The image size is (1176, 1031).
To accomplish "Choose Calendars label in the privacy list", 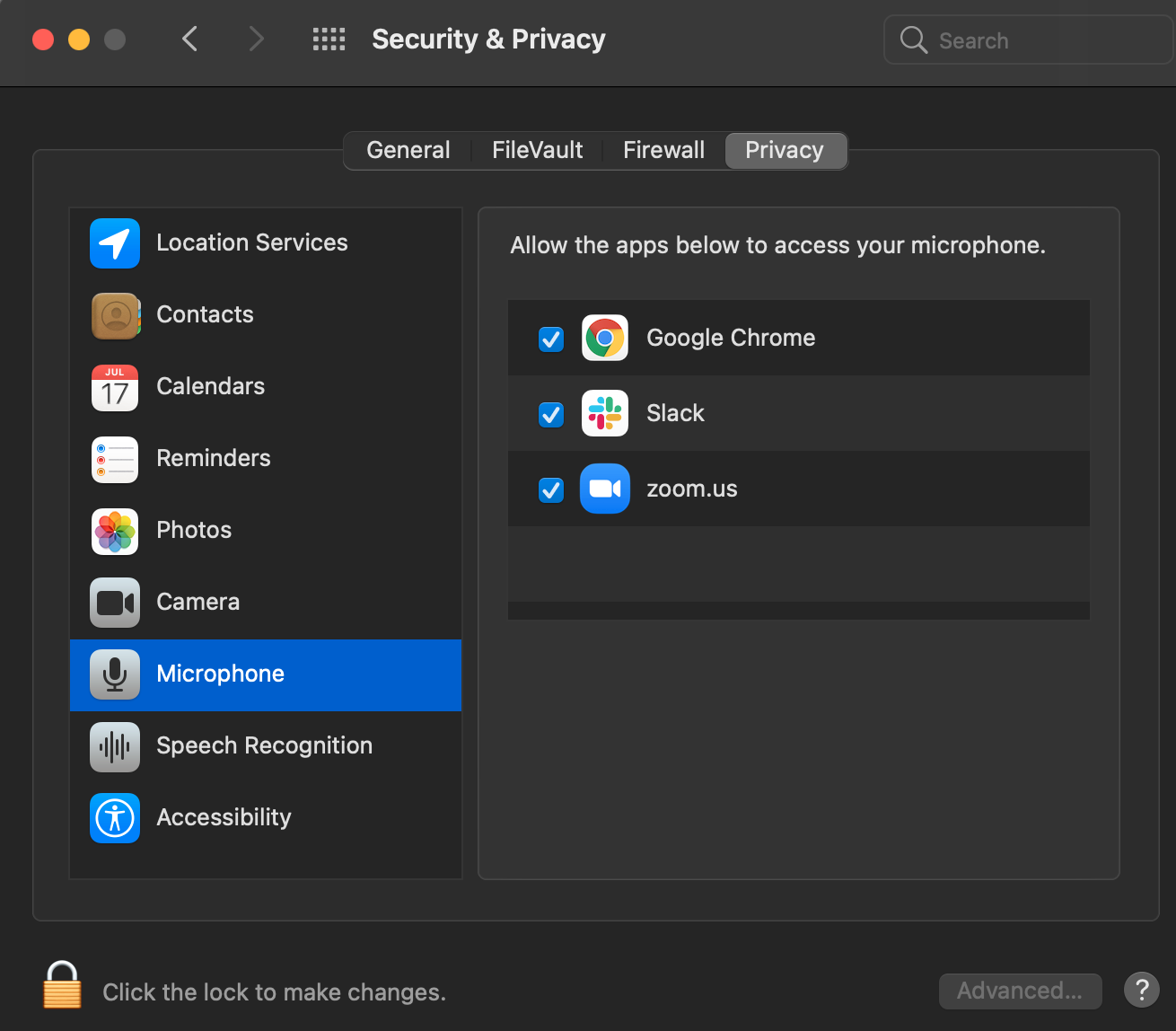I will pyautogui.click(x=211, y=386).
